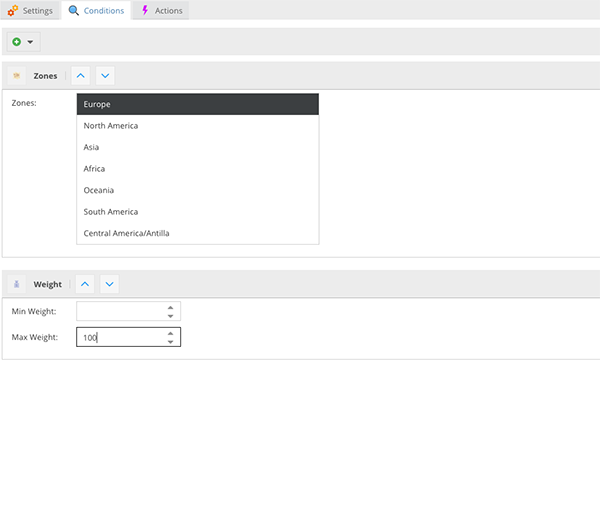Select North America zone
The image size is (600, 506).
[x=197, y=126]
